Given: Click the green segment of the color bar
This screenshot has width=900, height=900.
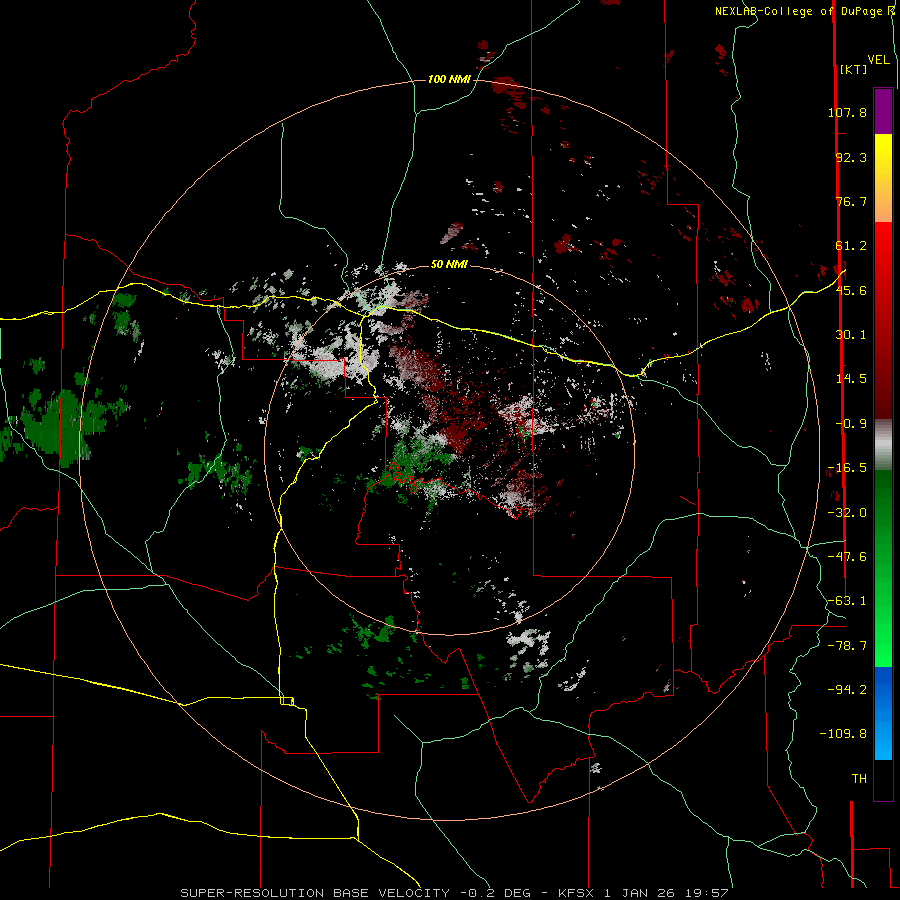Looking at the screenshot, I should tap(883, 568).
